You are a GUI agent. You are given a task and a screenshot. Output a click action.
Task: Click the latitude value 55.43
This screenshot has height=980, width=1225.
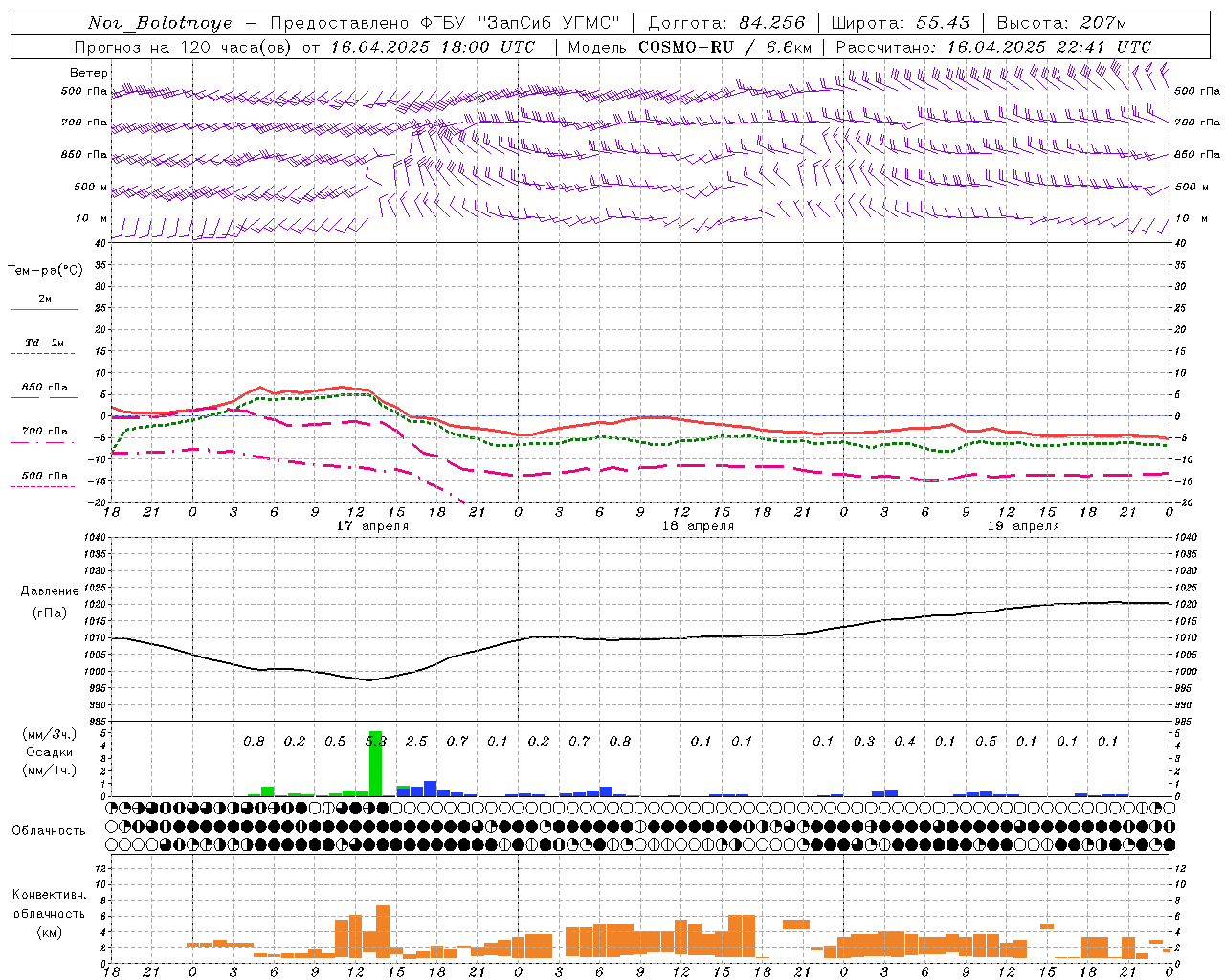(943, 23)
